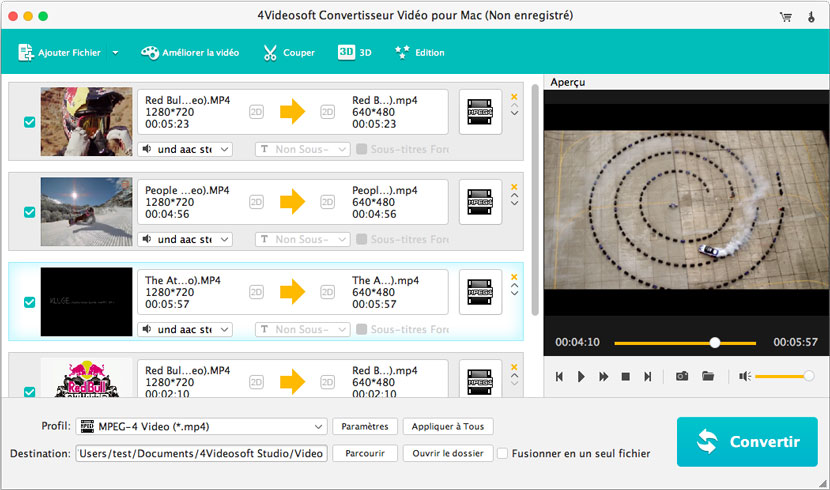
Task: Select the Couper toolbar item
Action: tap(288, 52)
